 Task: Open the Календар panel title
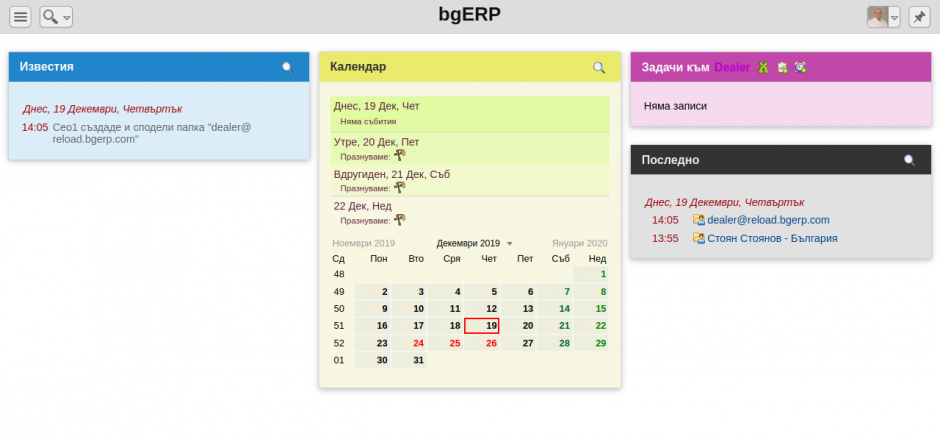coord(358,67)
